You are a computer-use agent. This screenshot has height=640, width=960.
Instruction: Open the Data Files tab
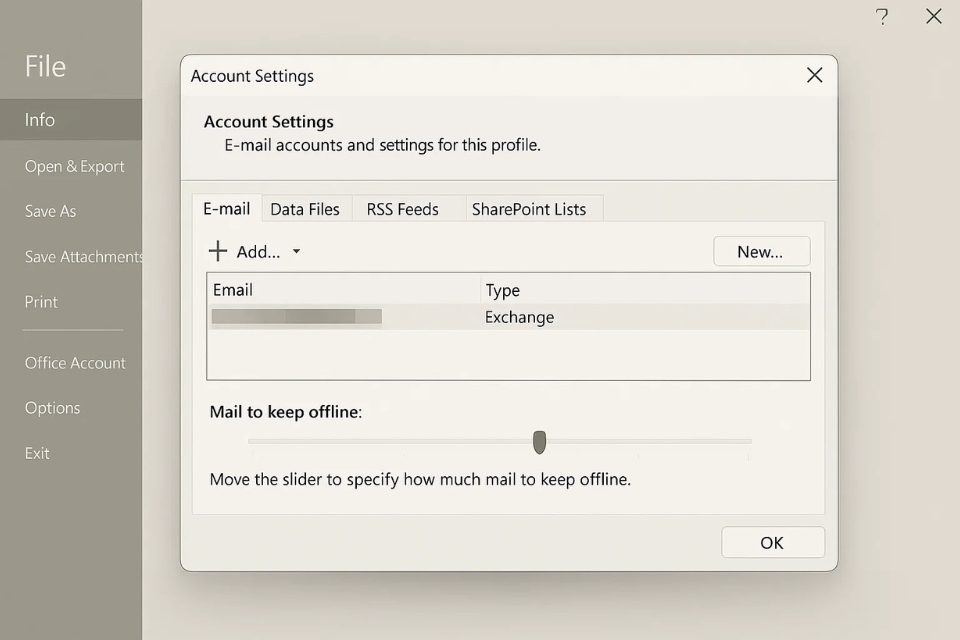(305, 209)
